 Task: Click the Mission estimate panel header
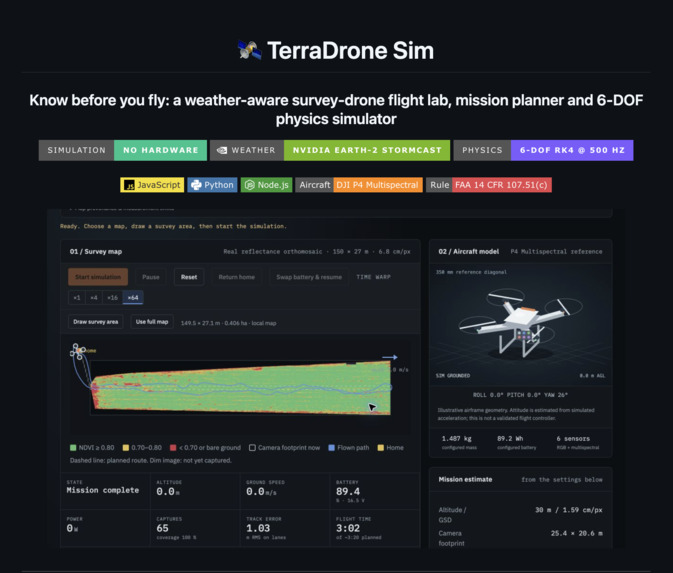point(521,479)
